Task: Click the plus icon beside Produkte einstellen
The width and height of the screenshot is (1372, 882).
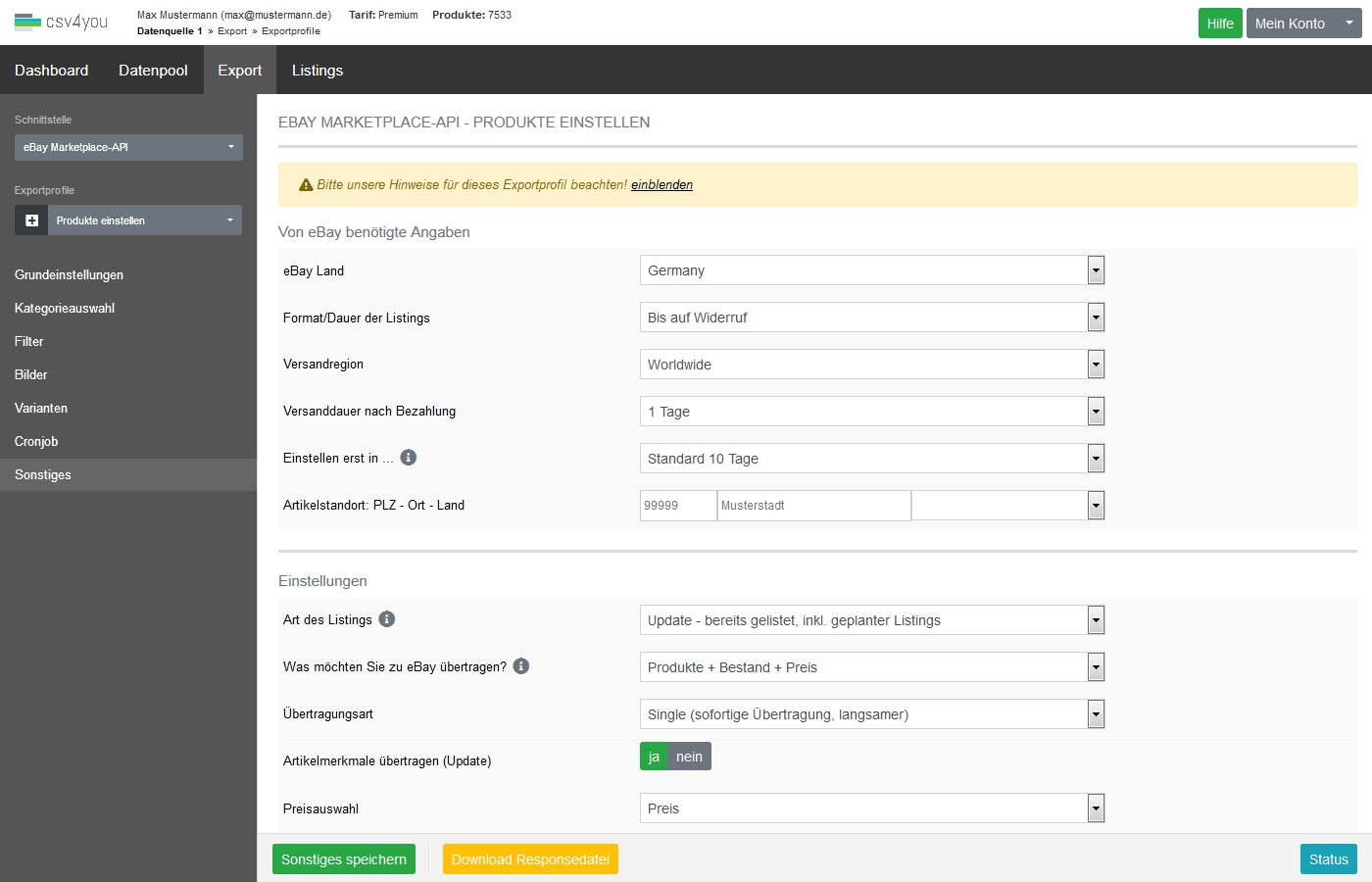Action: point(31,220)
